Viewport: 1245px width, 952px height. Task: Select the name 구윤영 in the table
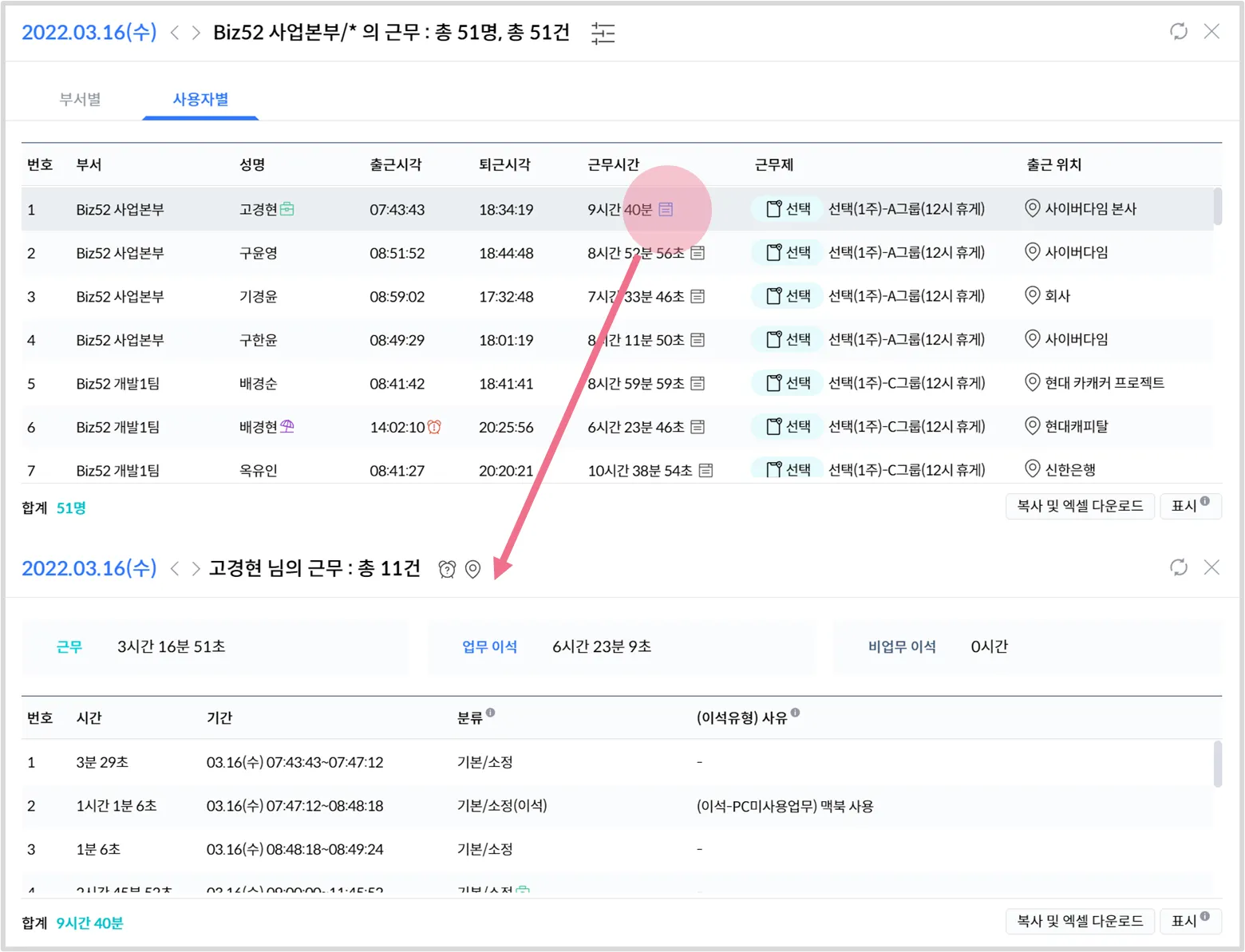coord(259,253)
